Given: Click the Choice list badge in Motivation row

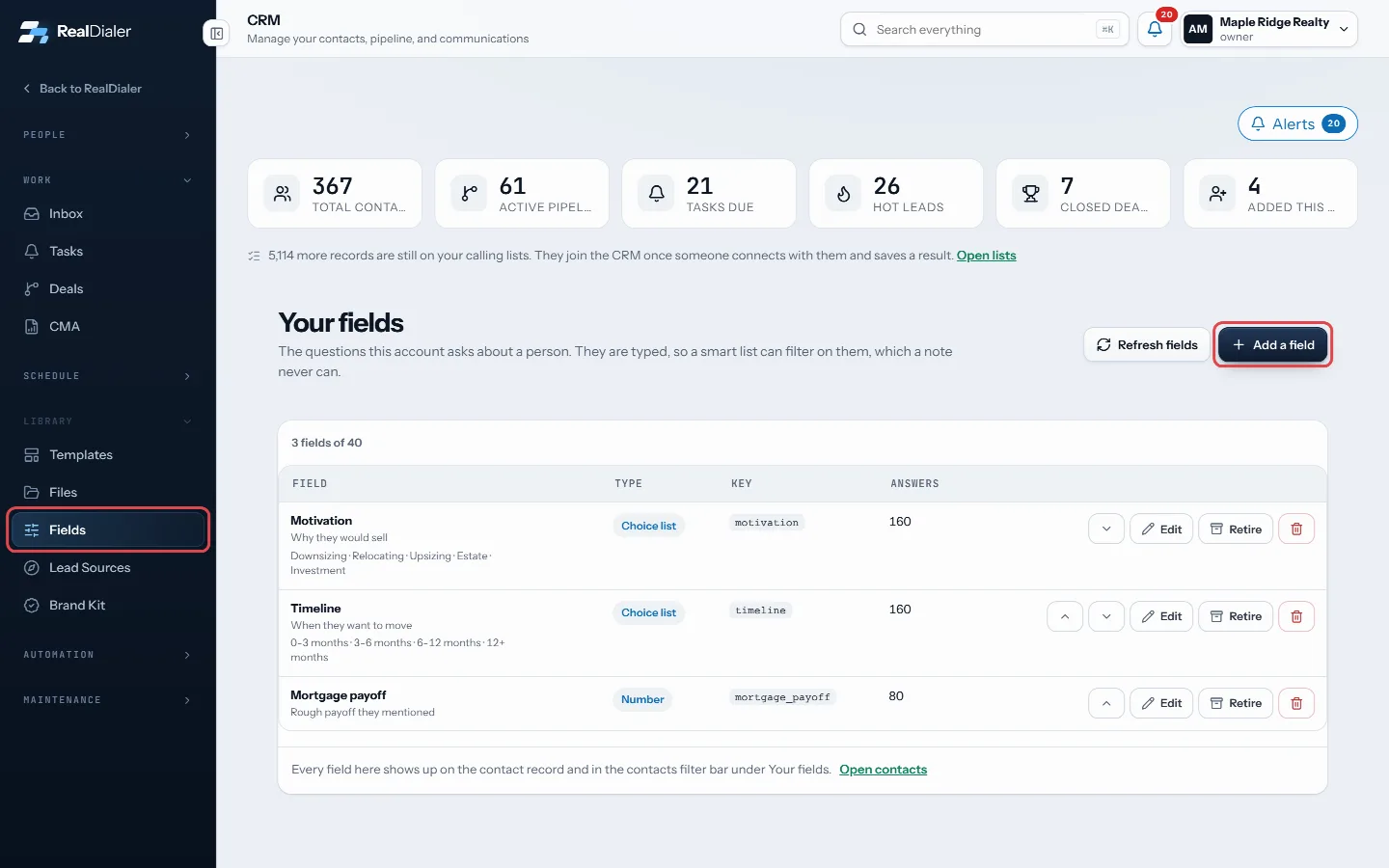Looking at the screenshot, I should pos(648,527).
